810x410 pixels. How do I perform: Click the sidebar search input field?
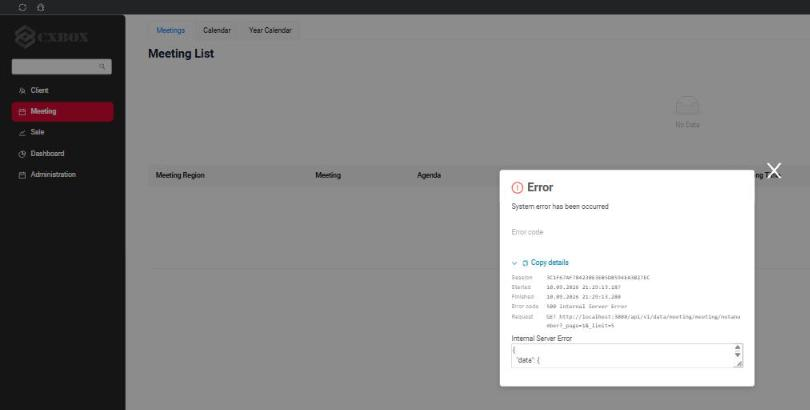[x=61, y=67]
